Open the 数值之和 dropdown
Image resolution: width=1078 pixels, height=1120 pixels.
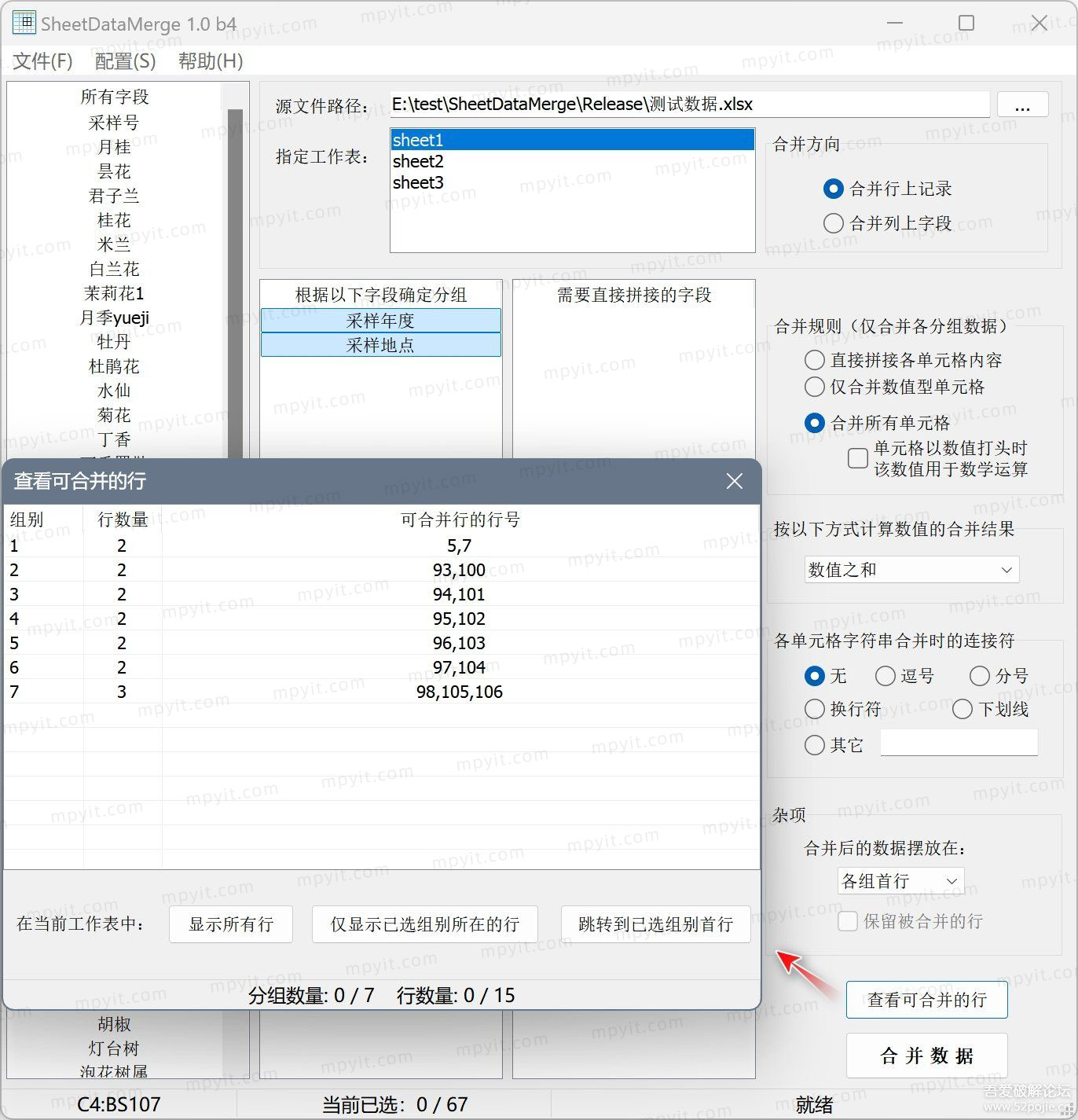pos(911,570)
